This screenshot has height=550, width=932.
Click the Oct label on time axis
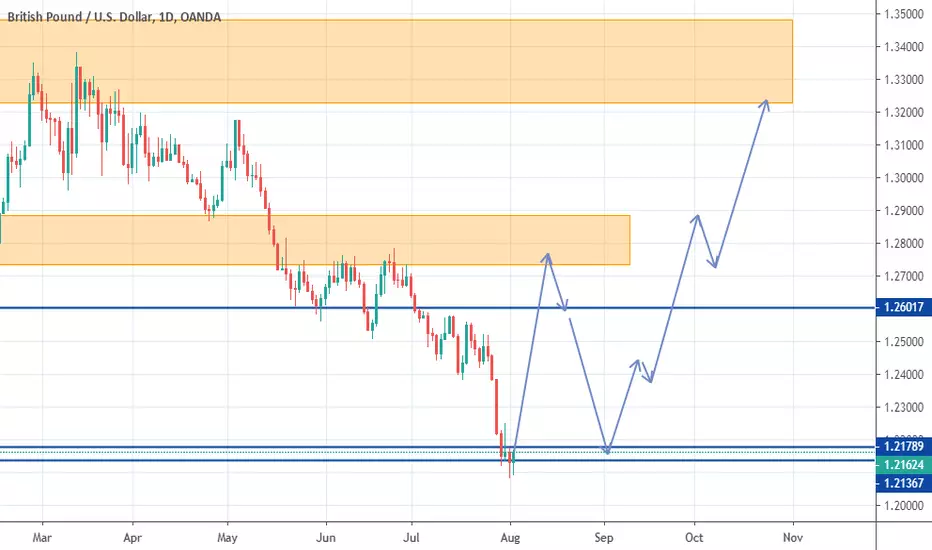694,538
